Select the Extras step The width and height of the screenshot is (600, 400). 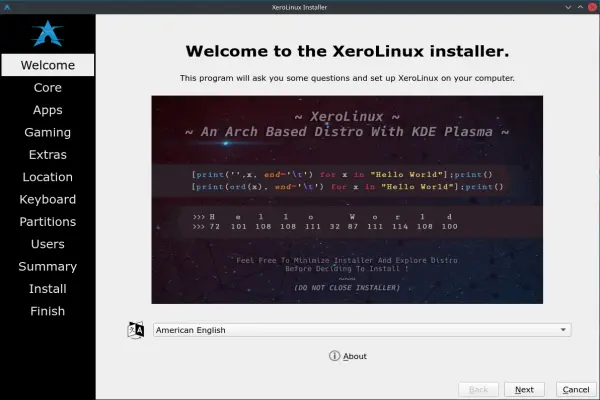[x=48, y=155]
